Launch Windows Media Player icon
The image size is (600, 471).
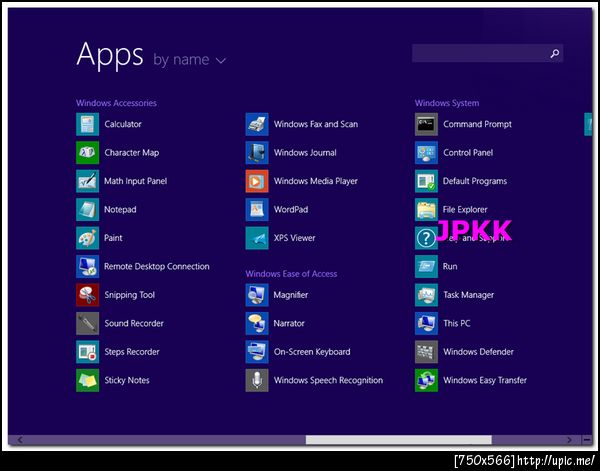point(257,181)
